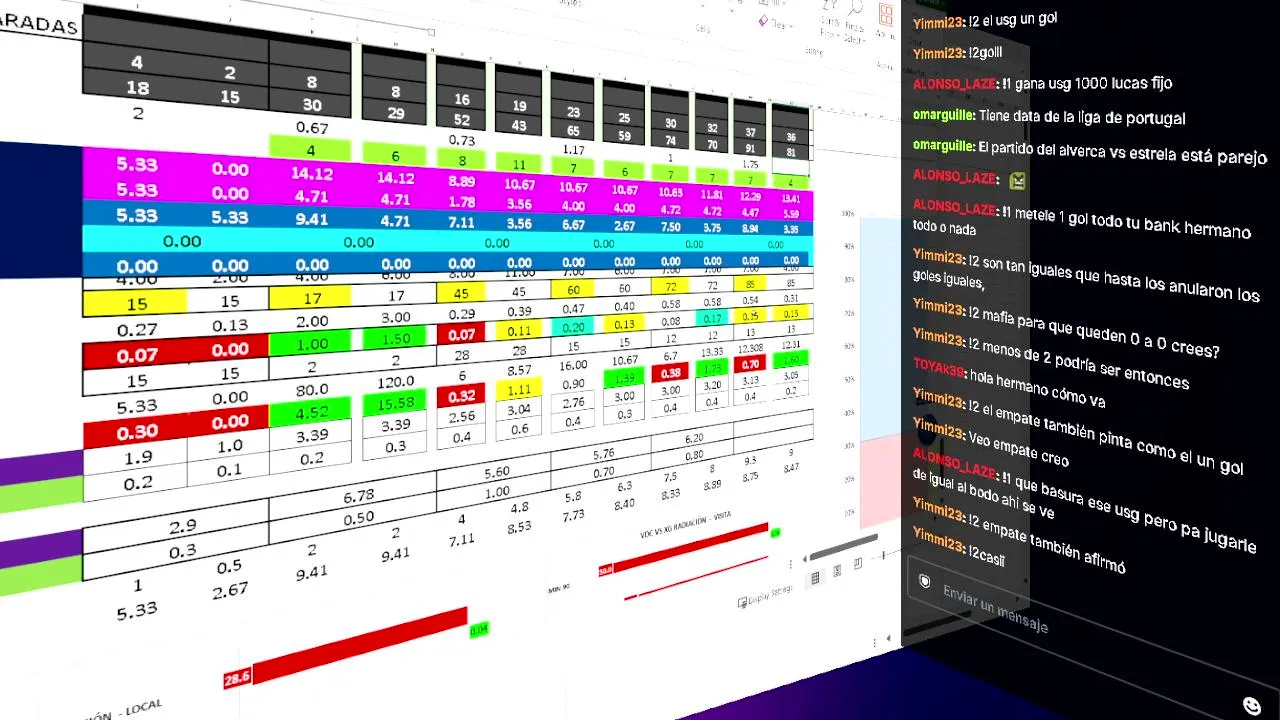The width and height of the screenshot is (1280, 720).
Task: Select the green cell with 1.50
Action: point(395,340)
